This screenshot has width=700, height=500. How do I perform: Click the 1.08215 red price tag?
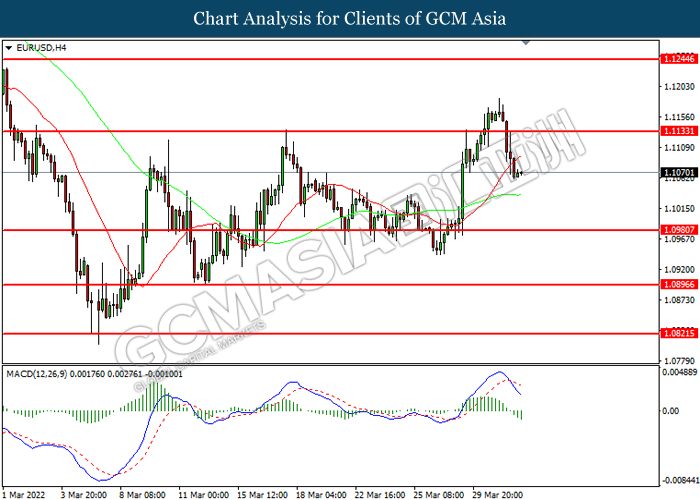[679, 333]
